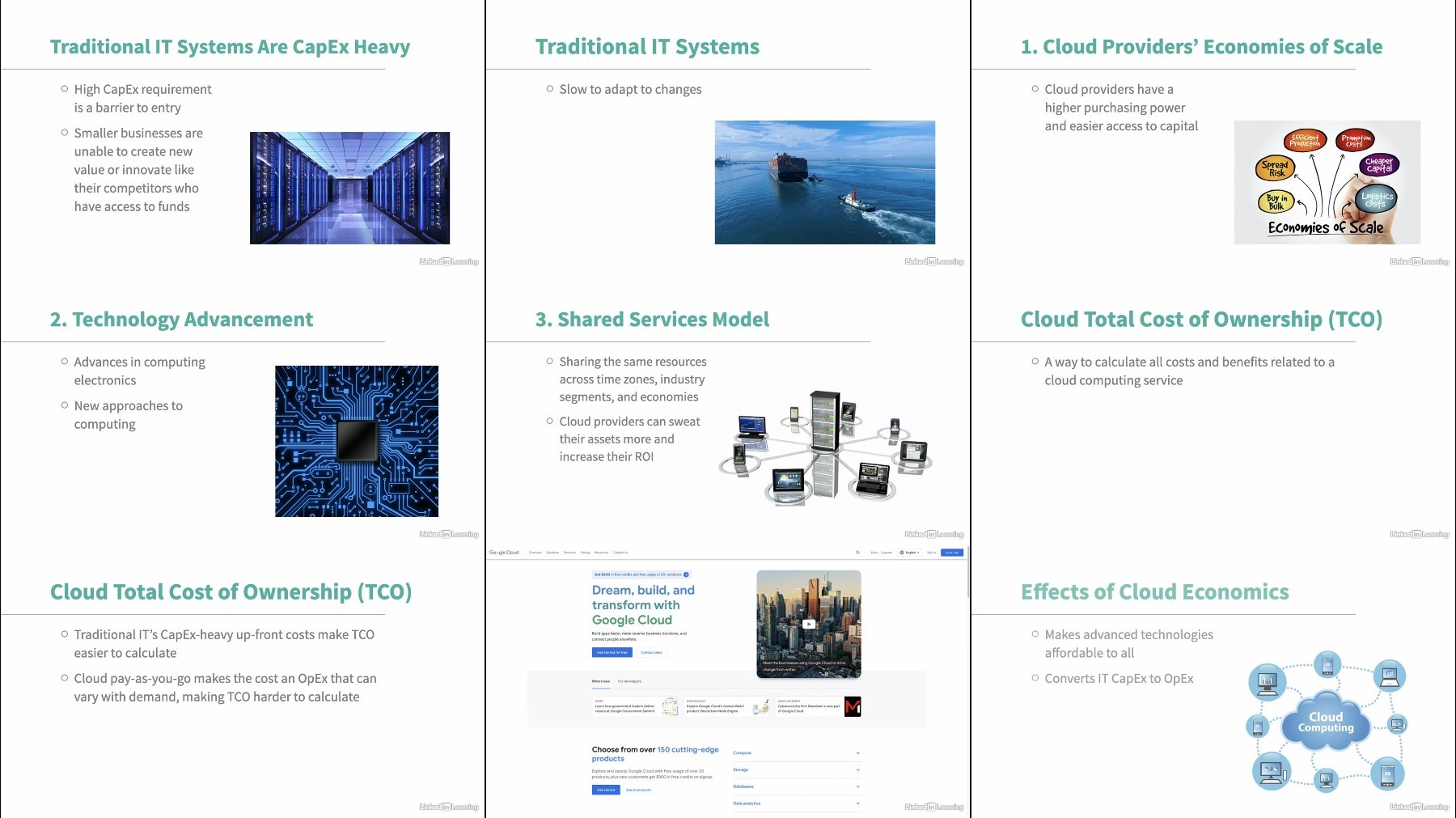
Task: Expand the Databases product category
Action: click(796, 786)
